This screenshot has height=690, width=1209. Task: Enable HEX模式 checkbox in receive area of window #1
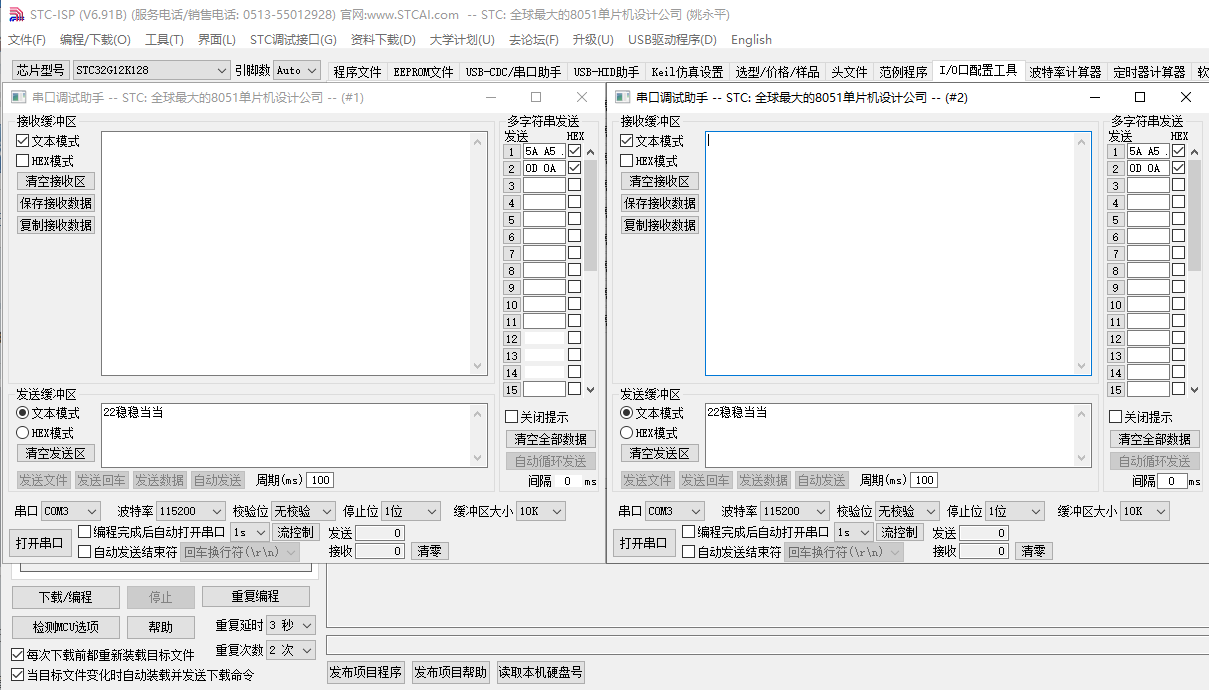(x=23, y=161)
